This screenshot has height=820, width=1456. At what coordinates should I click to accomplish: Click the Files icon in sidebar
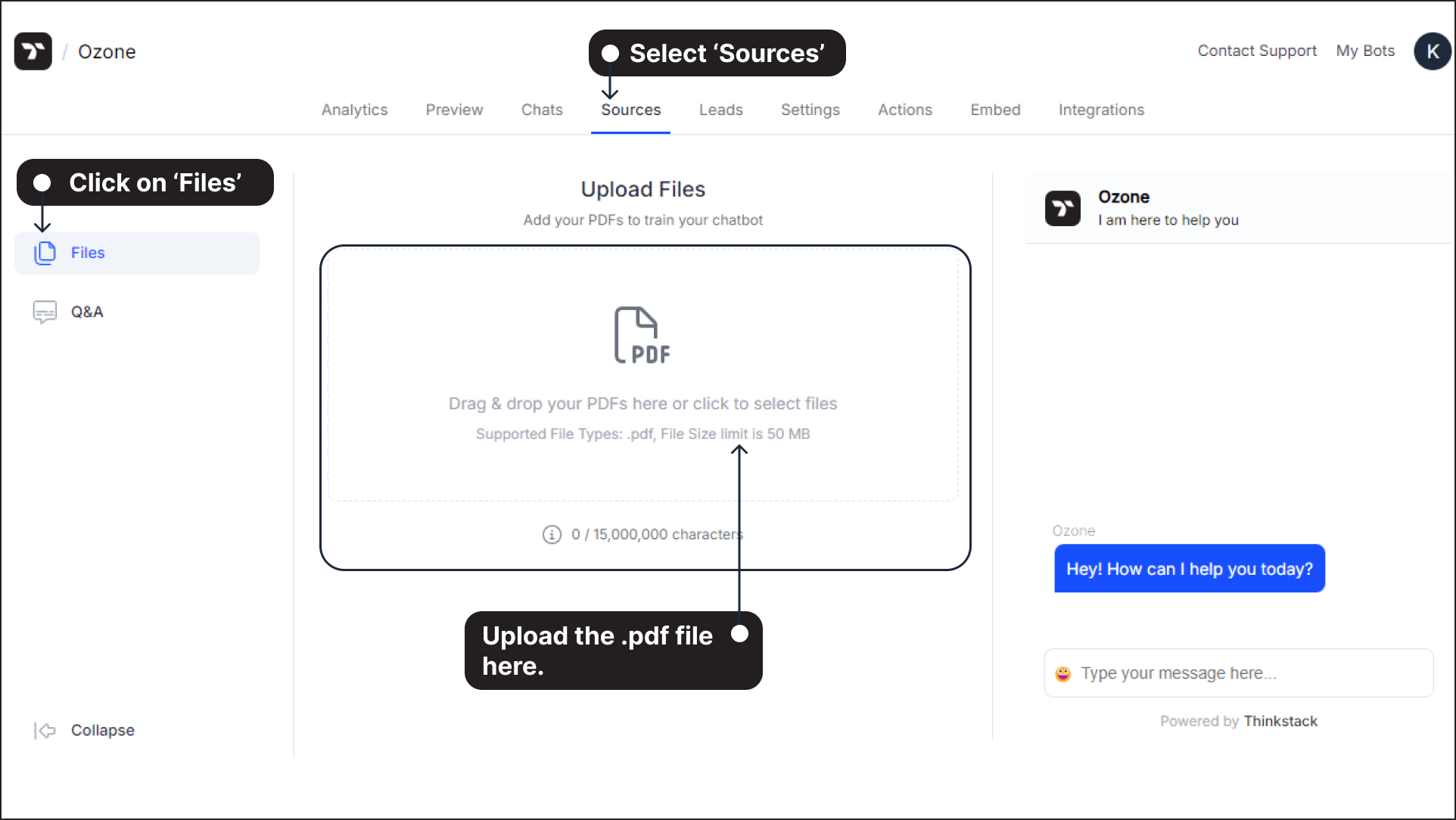[45, 252]
